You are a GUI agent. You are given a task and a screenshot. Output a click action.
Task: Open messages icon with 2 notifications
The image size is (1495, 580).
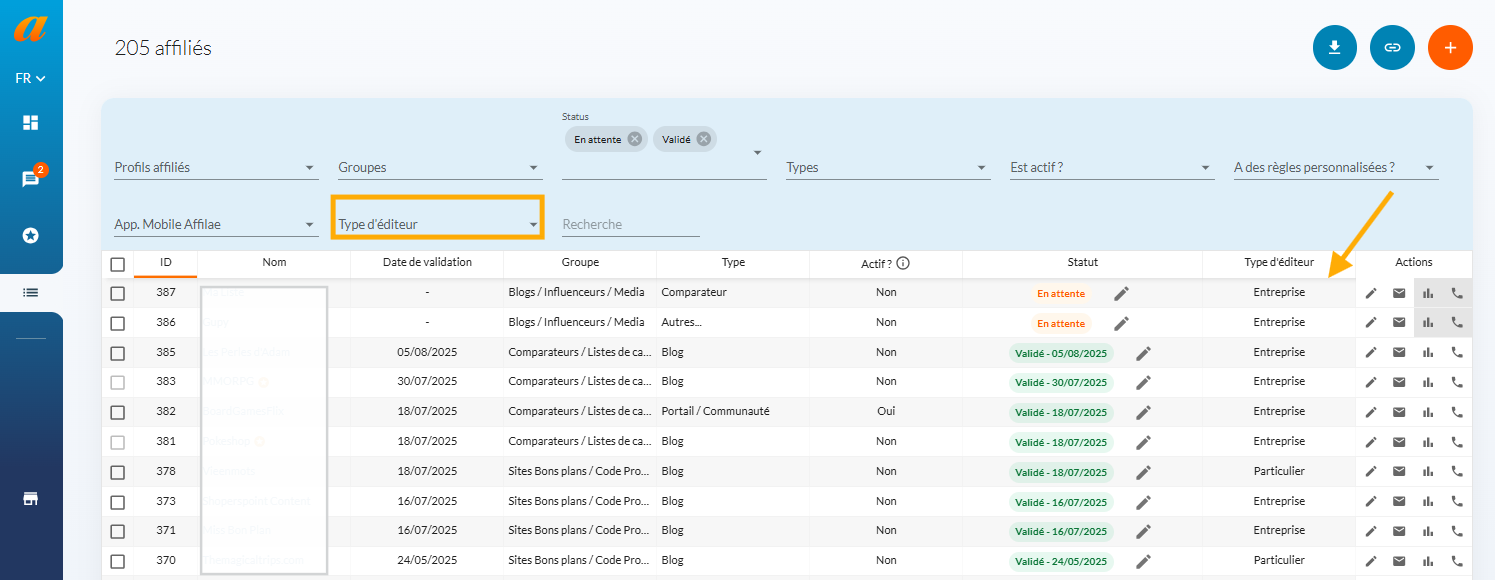[31, 179]
